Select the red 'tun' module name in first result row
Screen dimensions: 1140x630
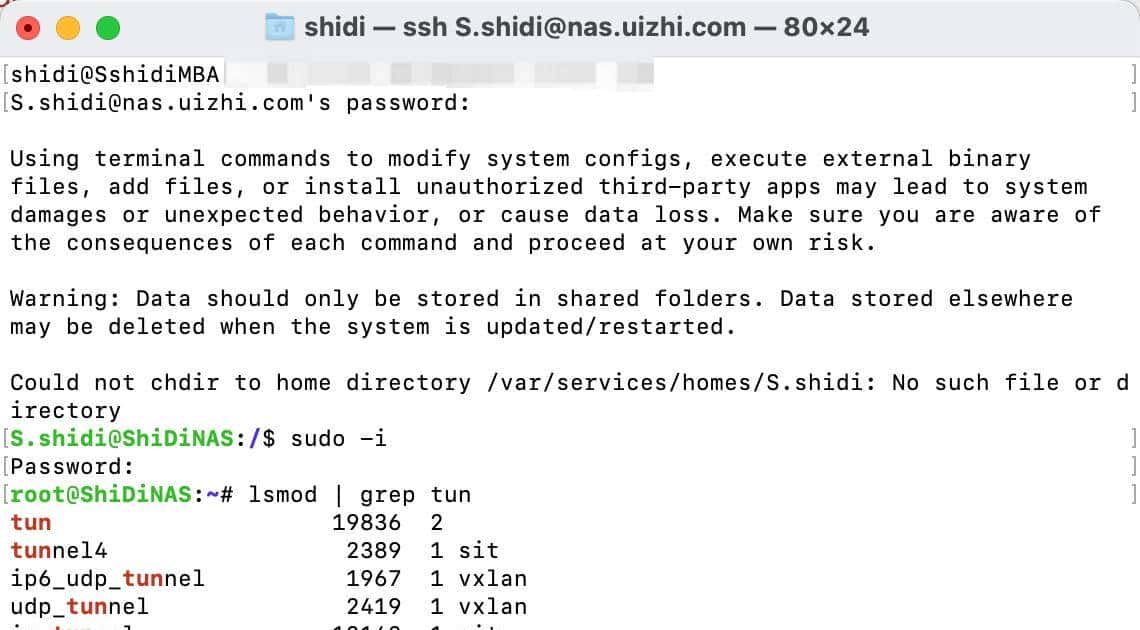(x=31, y=523)
